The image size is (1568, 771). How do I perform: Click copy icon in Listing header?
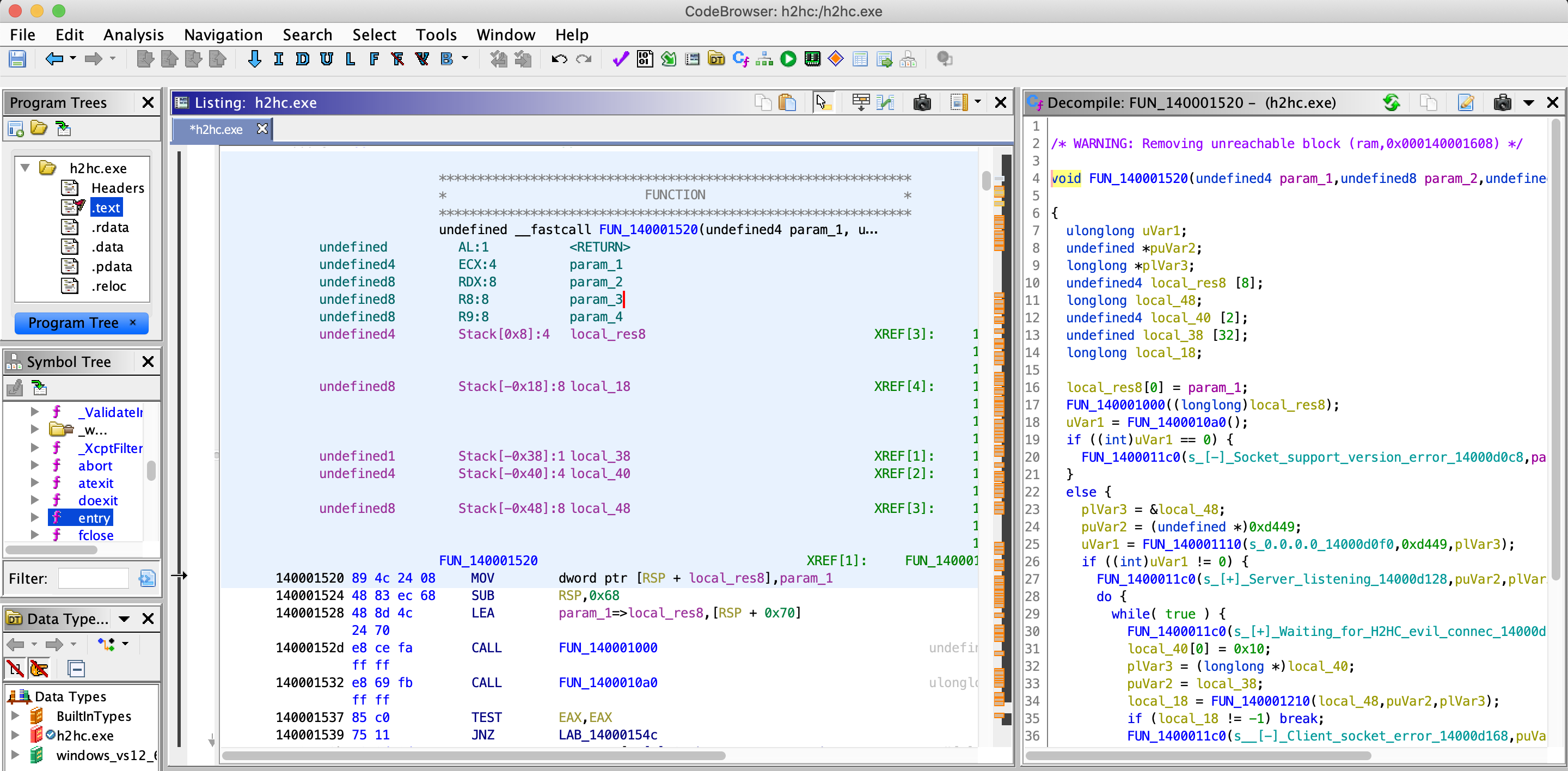click(x=763, y=102)
